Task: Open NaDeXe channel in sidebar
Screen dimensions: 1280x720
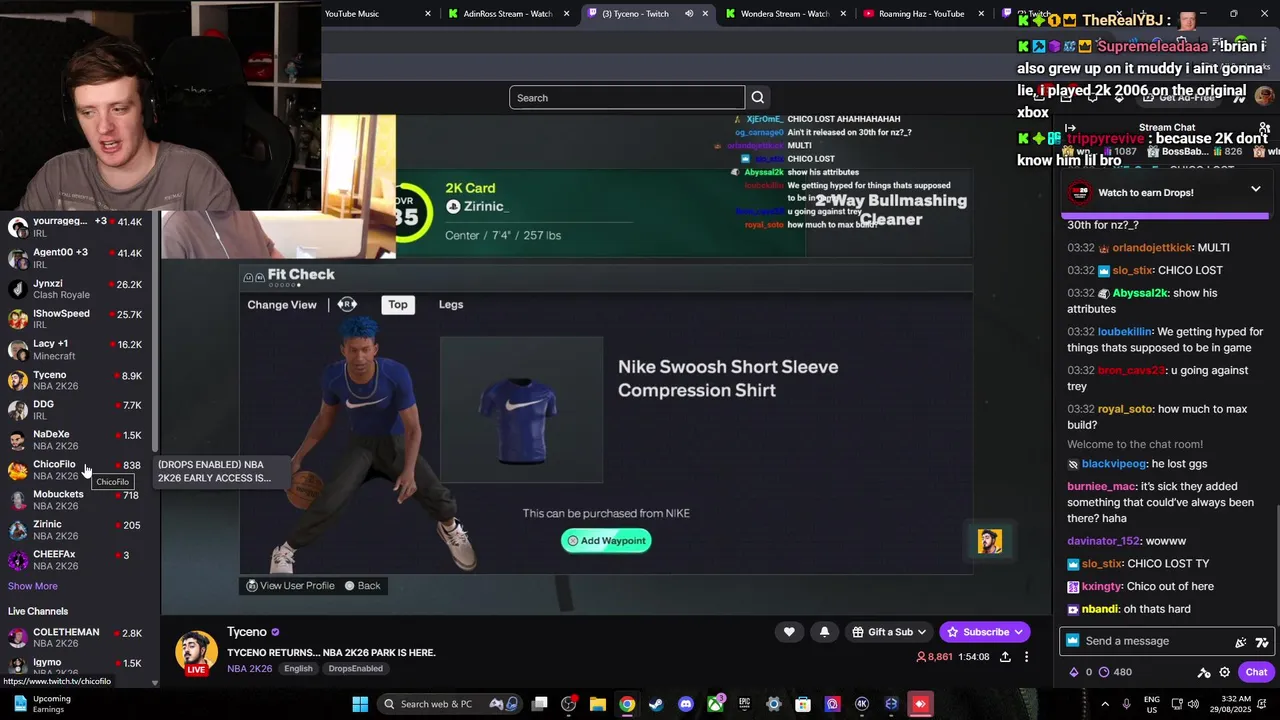Action: (x=75, y=440)
